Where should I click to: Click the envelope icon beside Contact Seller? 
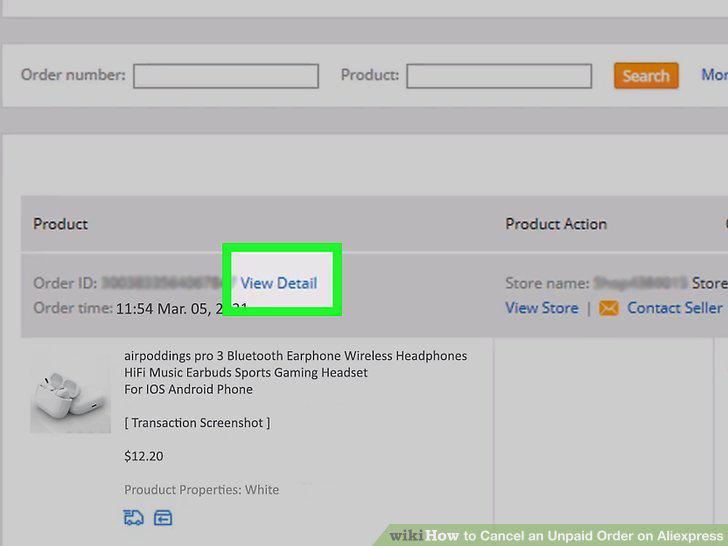point(609,308)
